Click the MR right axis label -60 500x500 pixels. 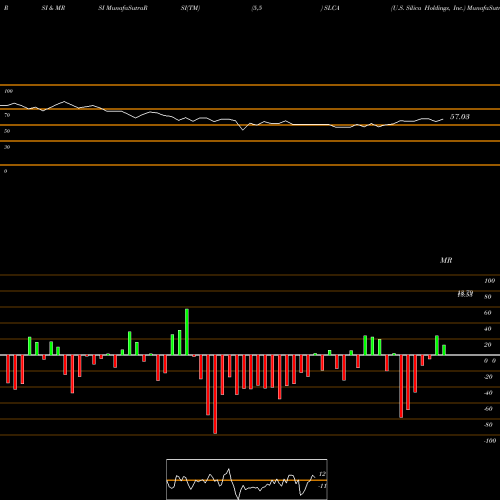[x=488, y=409]
